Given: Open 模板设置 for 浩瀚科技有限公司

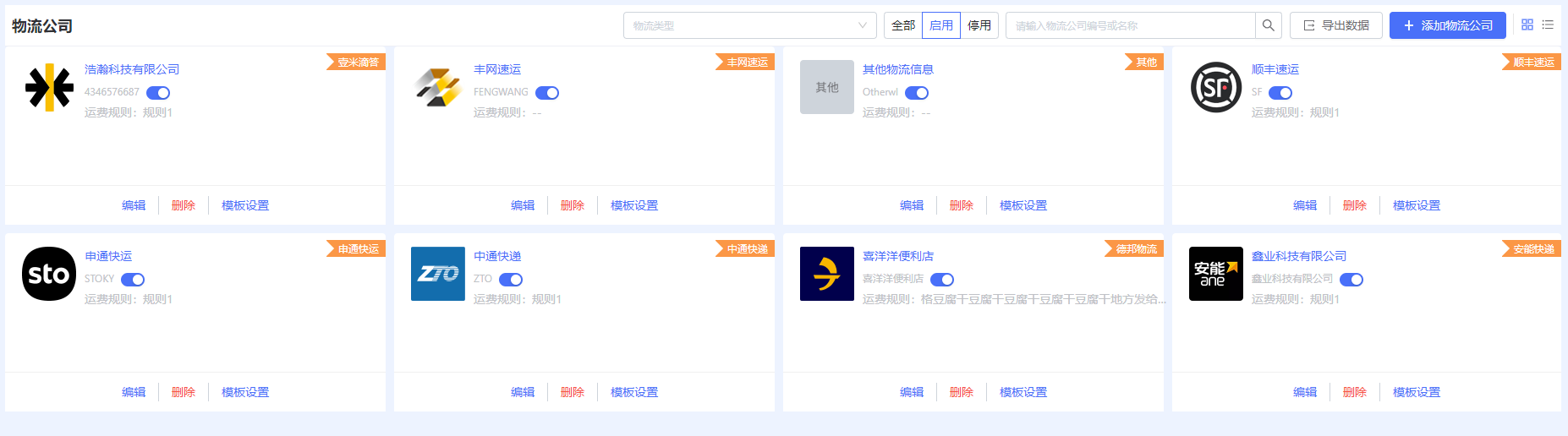Looking at the screenshot, I should [245, 205].
